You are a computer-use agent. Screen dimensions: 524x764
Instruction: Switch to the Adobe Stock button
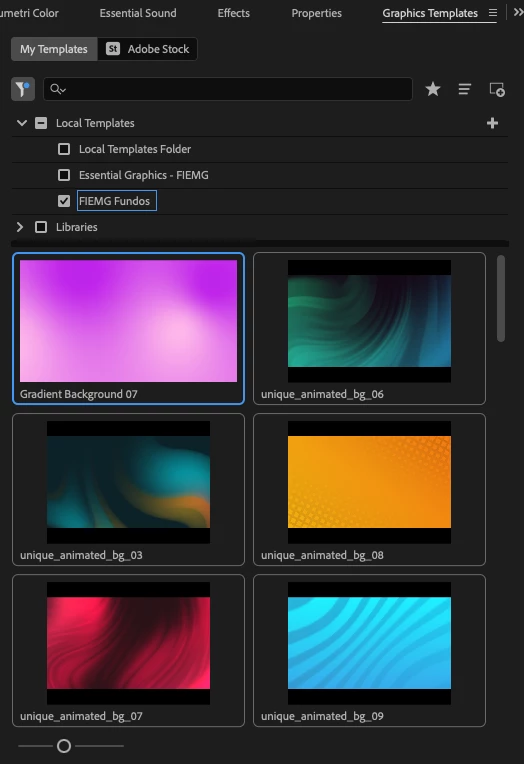(148, 49)
